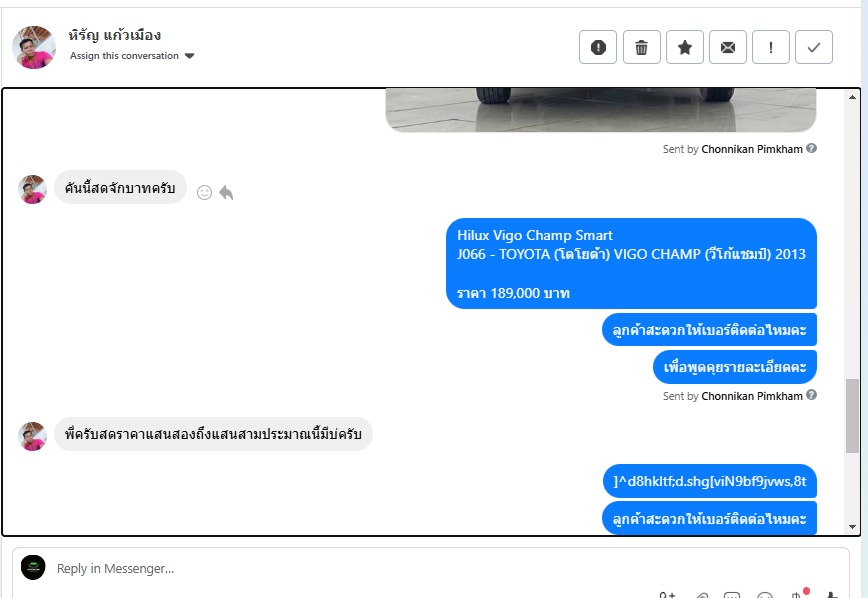
Task: Open the profile of หิรัญ แก้วเมือง via the header avatar
Action: (x=34, y=47)
